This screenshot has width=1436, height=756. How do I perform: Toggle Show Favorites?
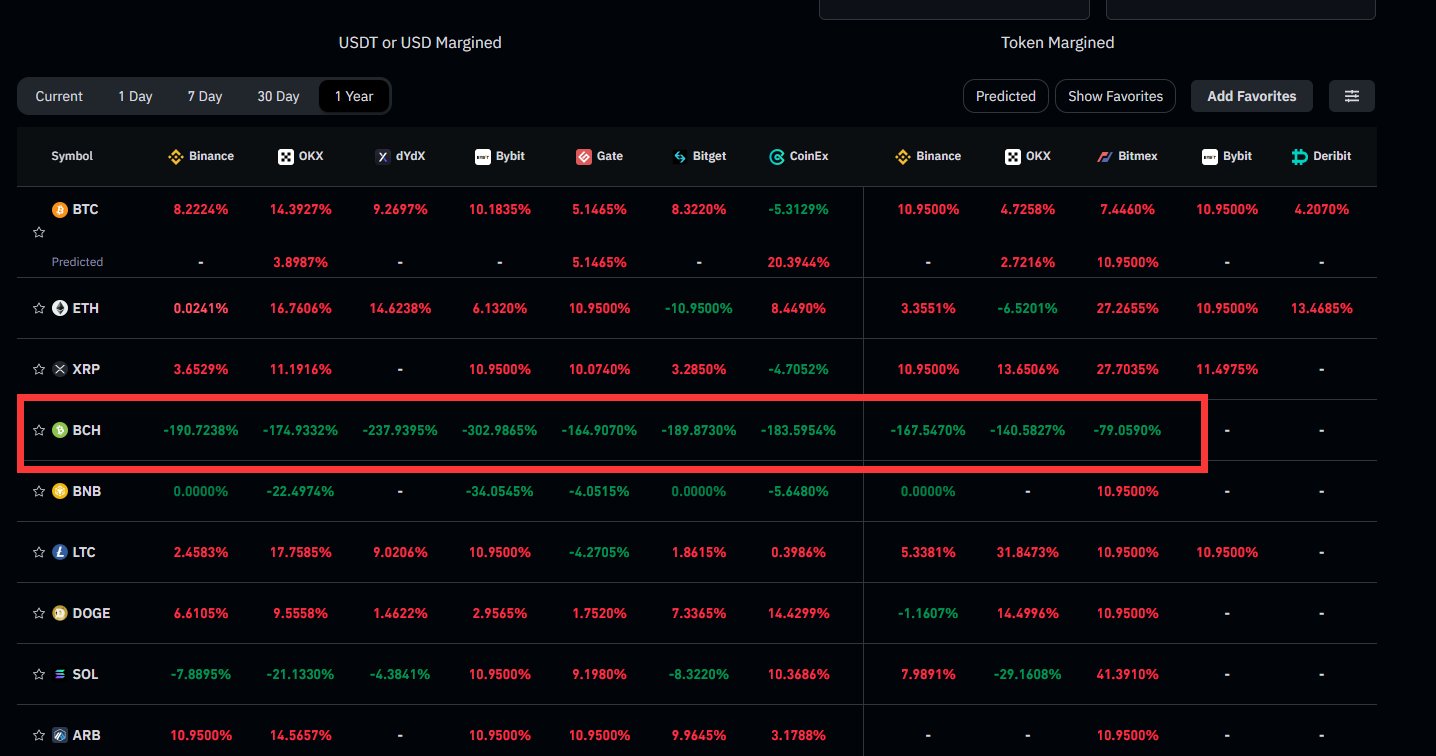1115,96
